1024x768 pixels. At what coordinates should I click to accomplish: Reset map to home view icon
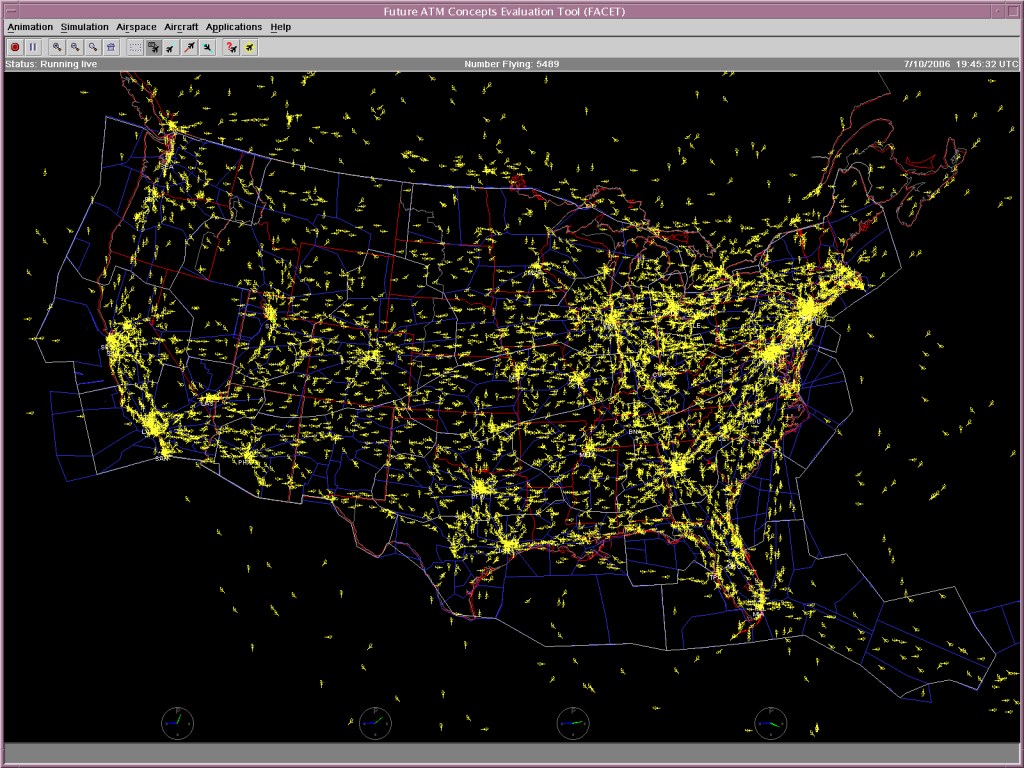(111, 47)
